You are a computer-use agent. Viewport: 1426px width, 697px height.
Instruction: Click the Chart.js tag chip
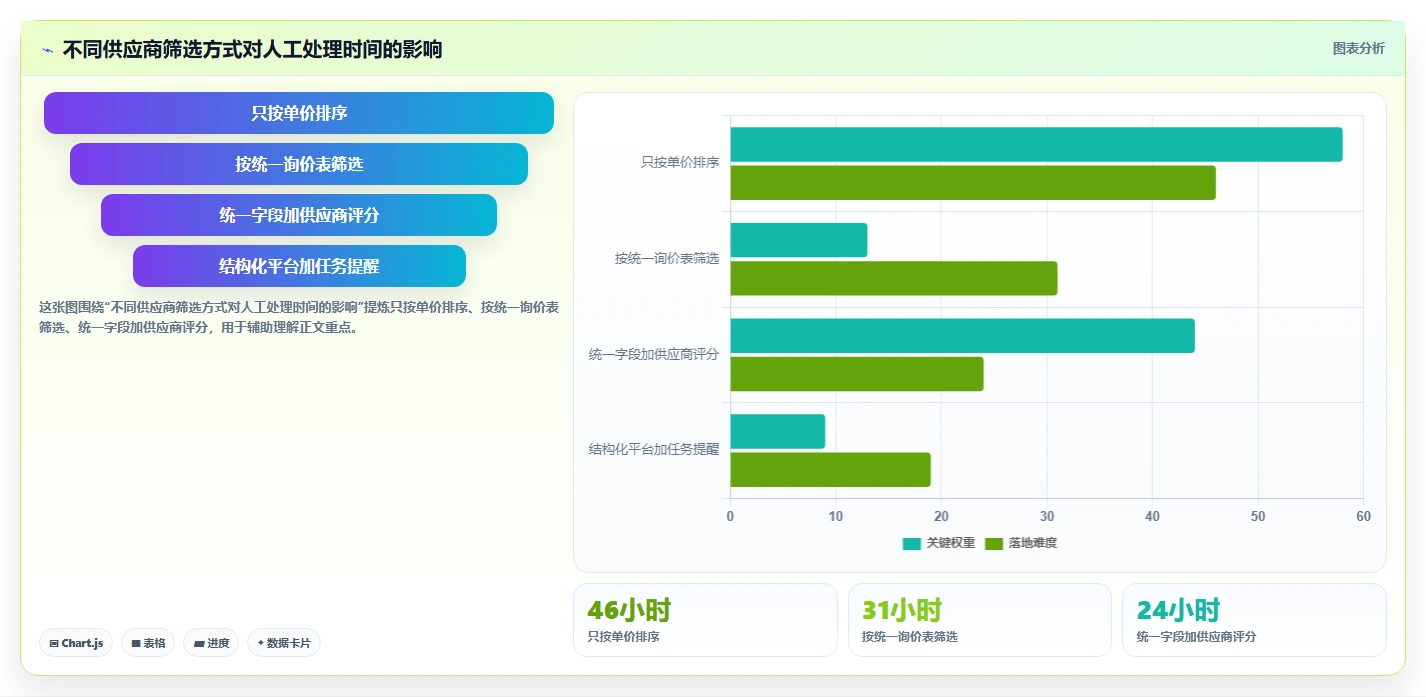tap(76, 643)
